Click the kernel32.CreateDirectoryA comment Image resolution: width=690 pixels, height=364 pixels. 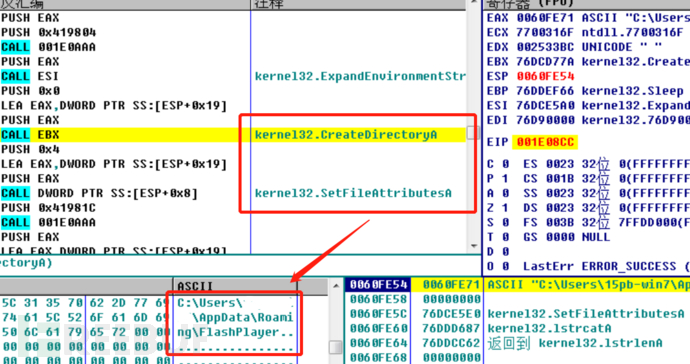pyautogui.click(x=346, y=135)
